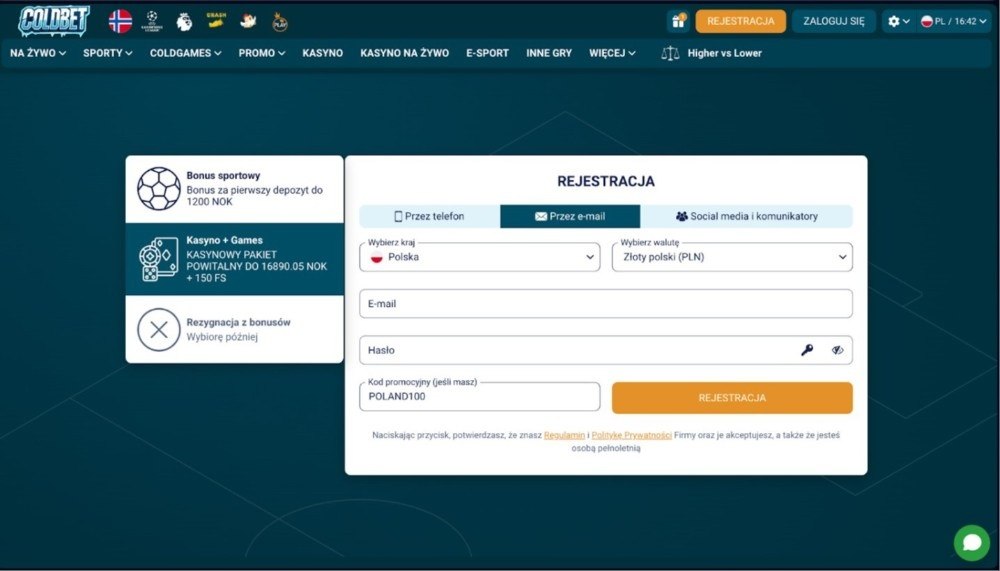Click the orange Rejestracja button in header
The height and width of the screenshot is (571, 1000).
pyautogui.click(x=740, y=21)
